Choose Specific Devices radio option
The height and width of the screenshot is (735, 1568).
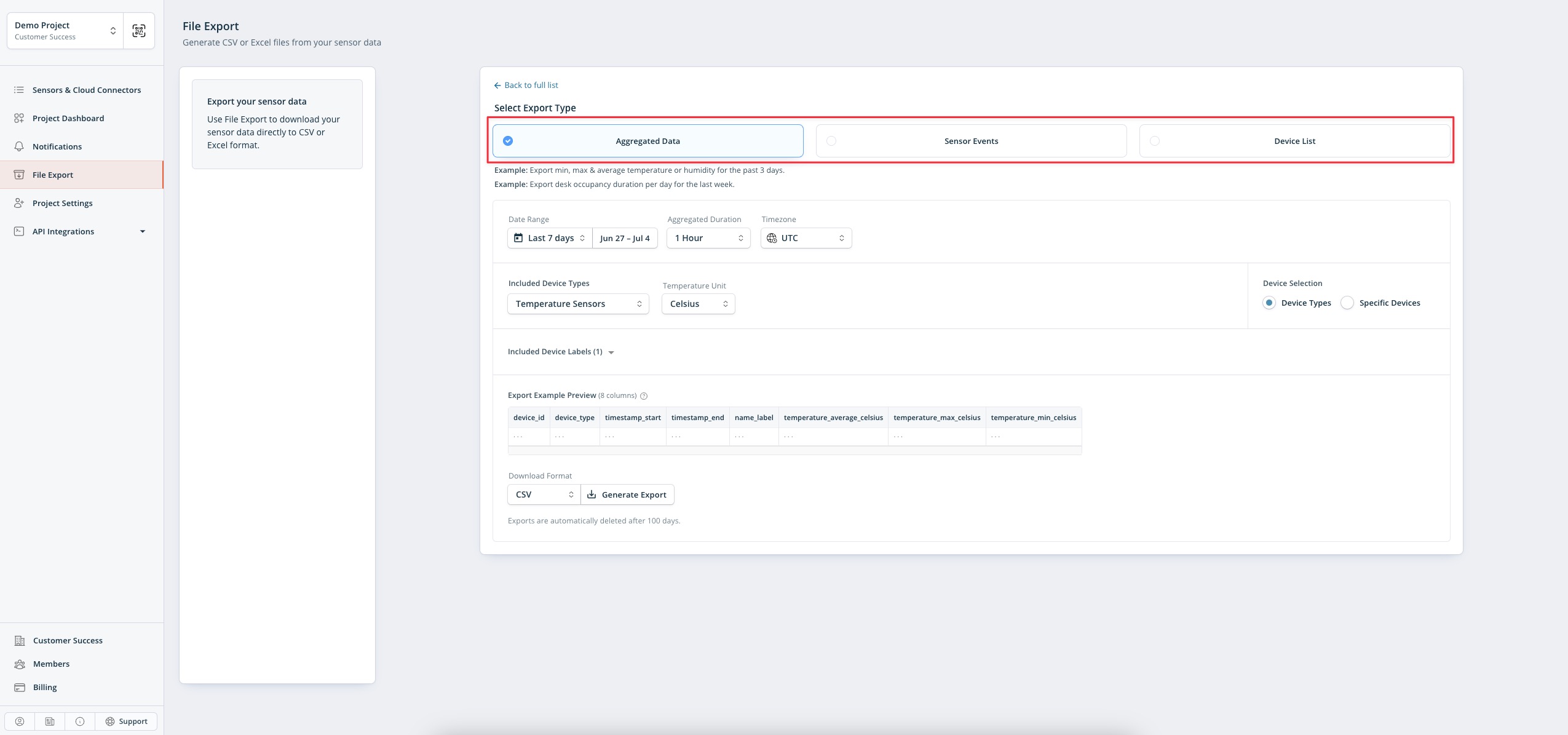1347,303
